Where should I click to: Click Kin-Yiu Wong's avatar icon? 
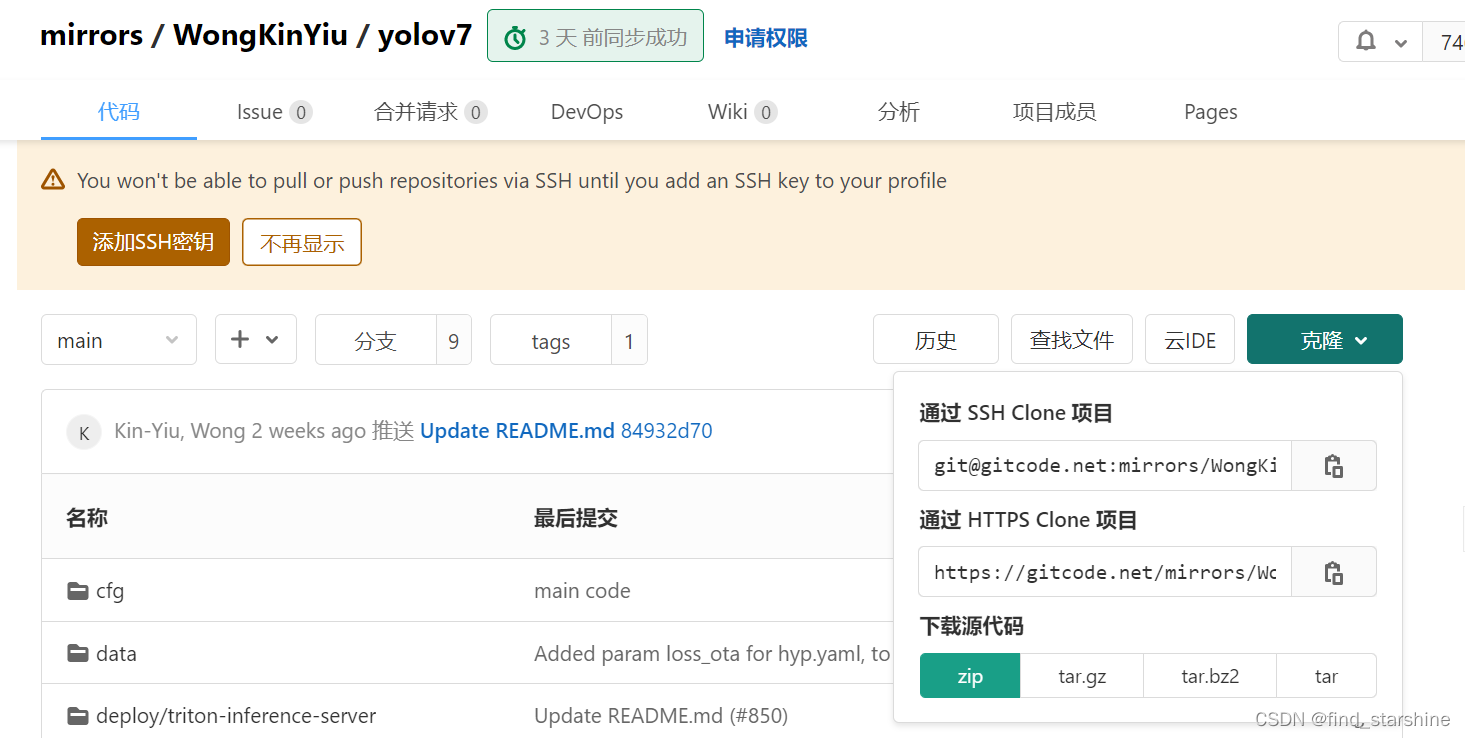click(x=84, y=432)
